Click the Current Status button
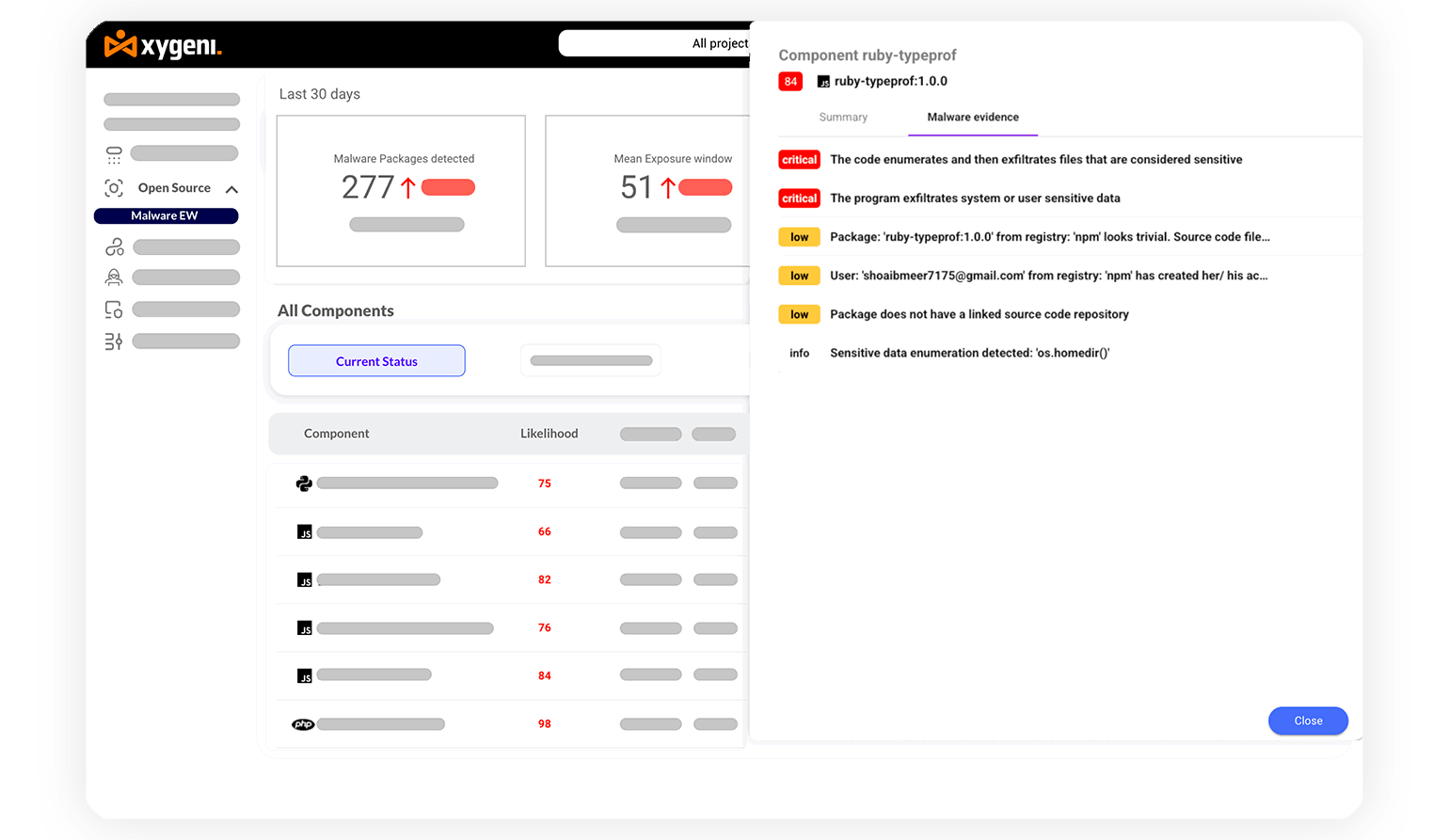1449x840 pixels. tap(376, 361)
